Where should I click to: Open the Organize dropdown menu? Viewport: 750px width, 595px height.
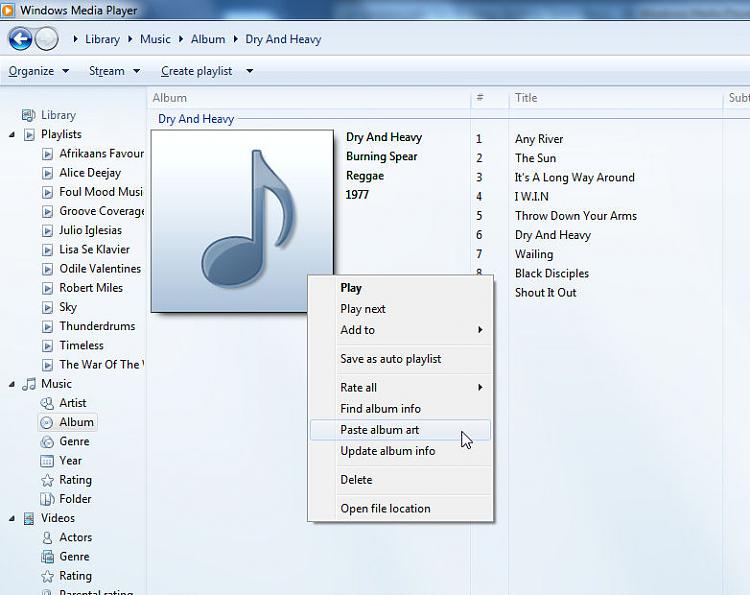pos(39,71)
